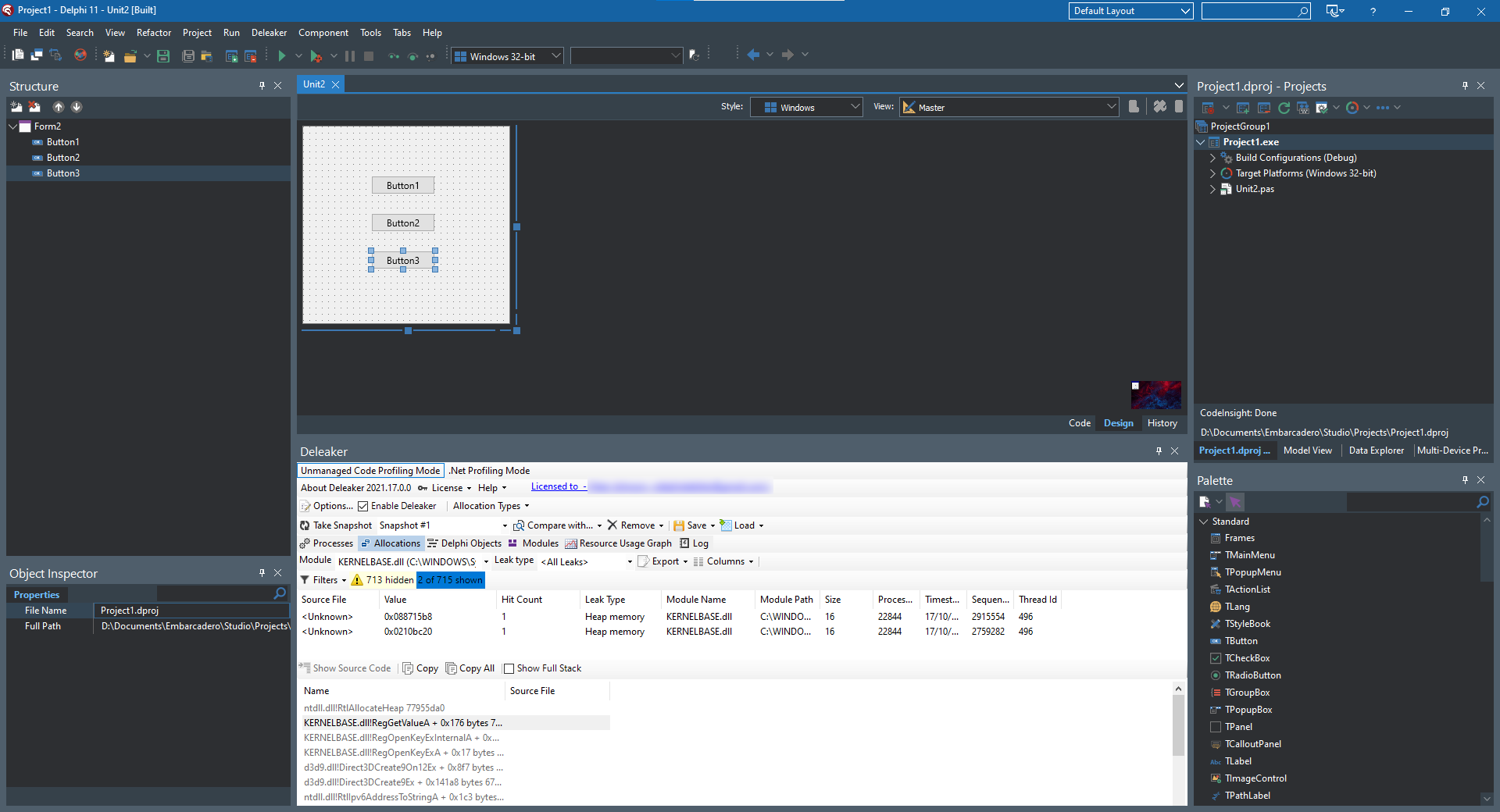The height and width of the screenshot is (812, 1500).
Task: Open the Allocations view in Deleaker
Action: coord(390,543)
